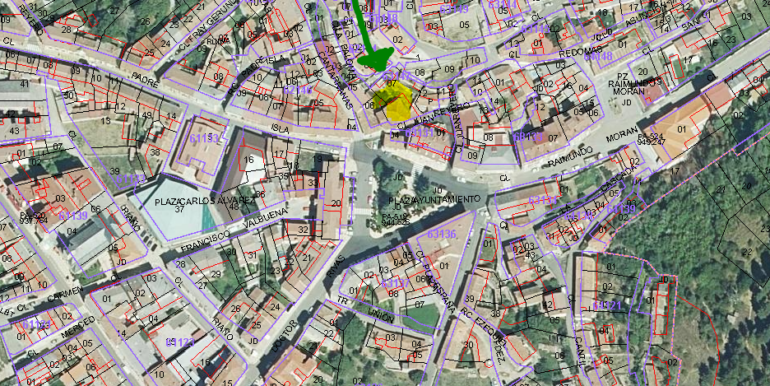Click the PLAZ/CARLOS ALVAREZ label
770x386 pixels.
pyautogui.click(x=205, y=201)
